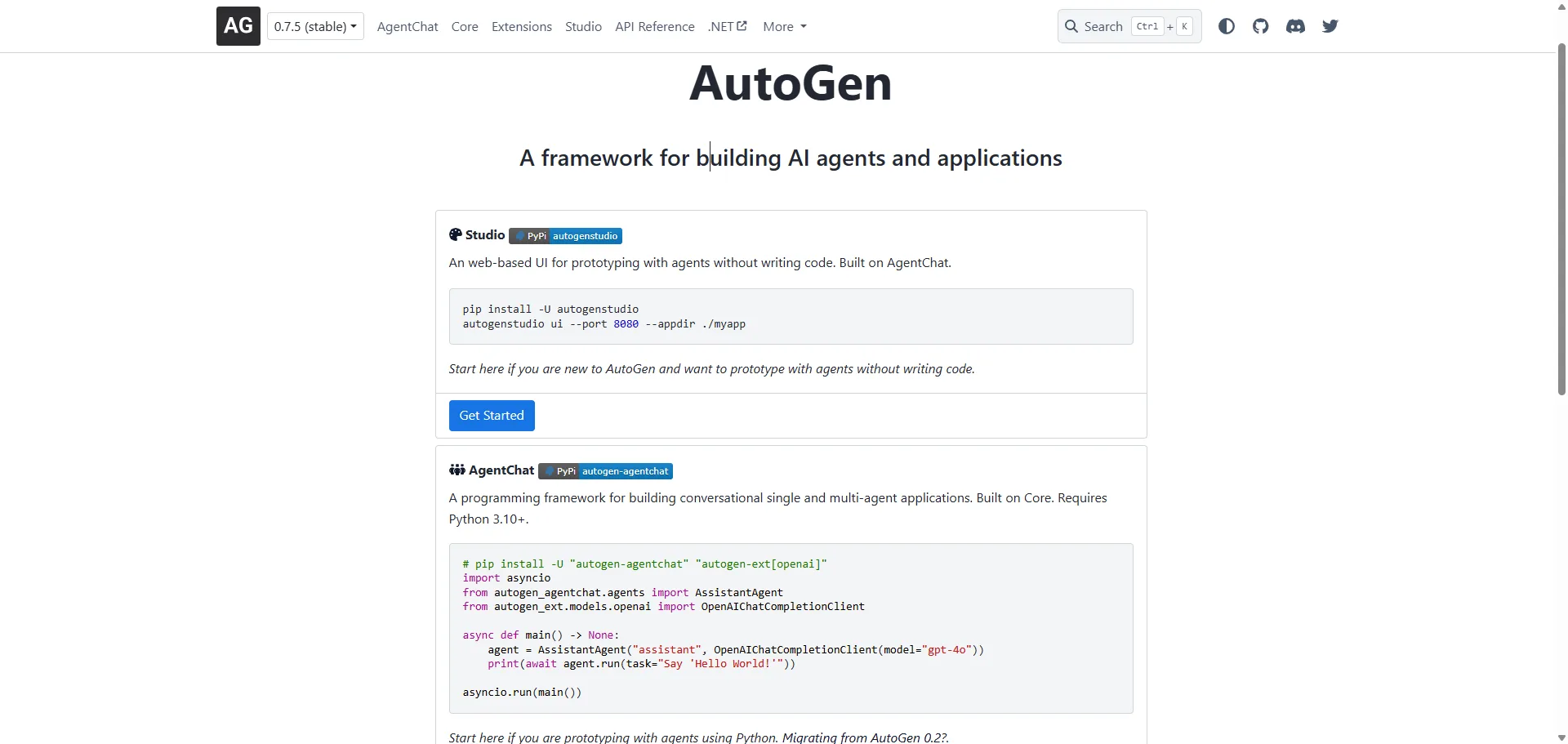1568x744 pixels.
Task: Open the .NET external link
Action: tap(728, 26)
